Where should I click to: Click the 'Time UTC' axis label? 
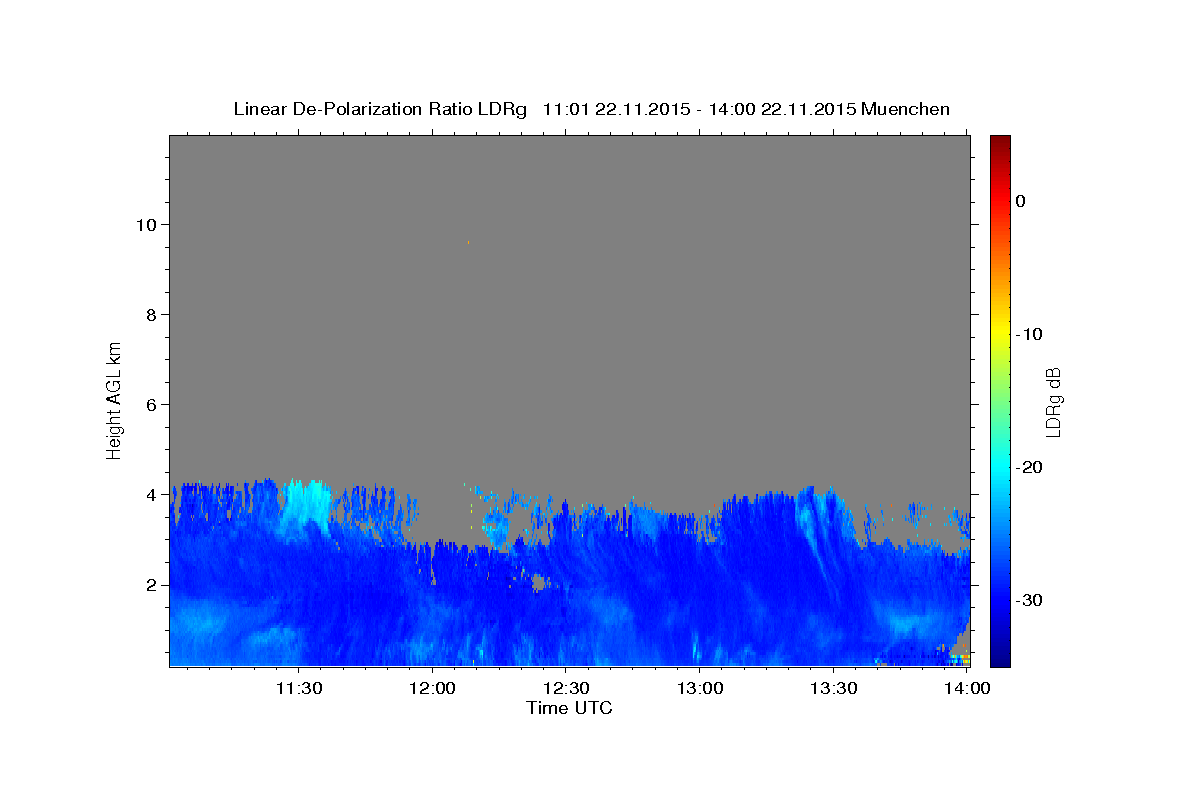click(569, 708)
